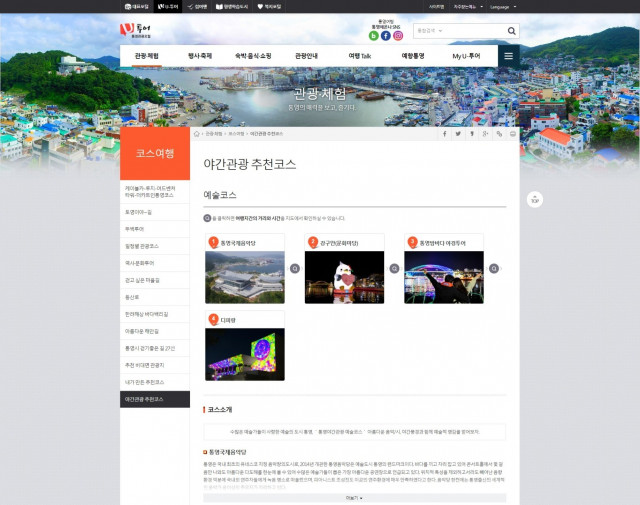This screenshot has width=640, height=505.
Task: Open the blue Facebook SNS icon in header
Action: (x=386, y=36)
